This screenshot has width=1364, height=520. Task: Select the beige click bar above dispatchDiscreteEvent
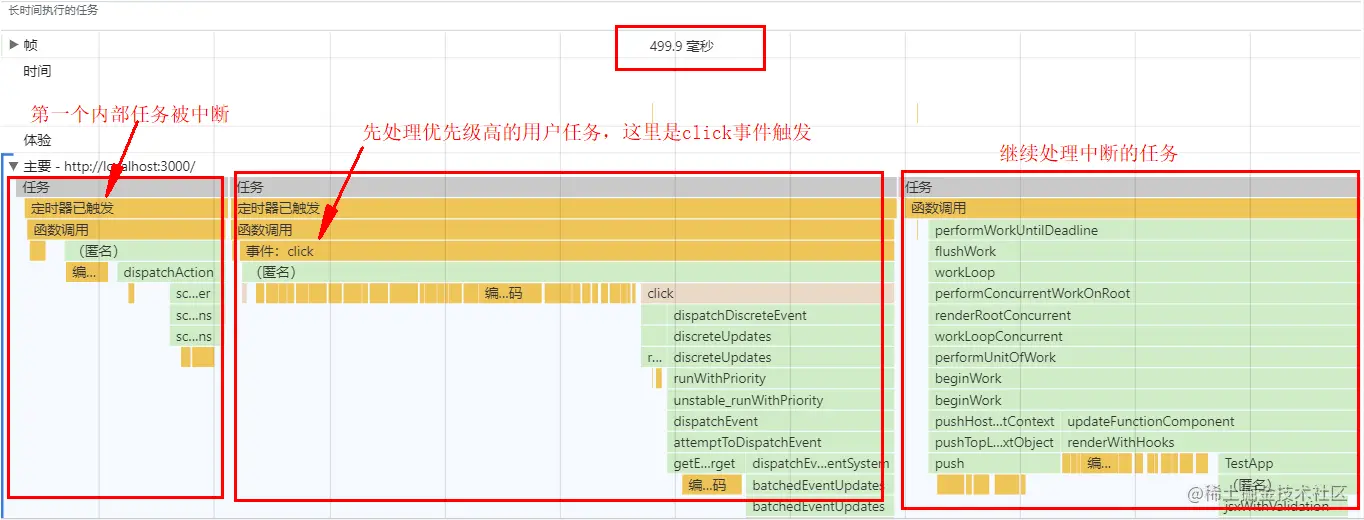point(767,294)
